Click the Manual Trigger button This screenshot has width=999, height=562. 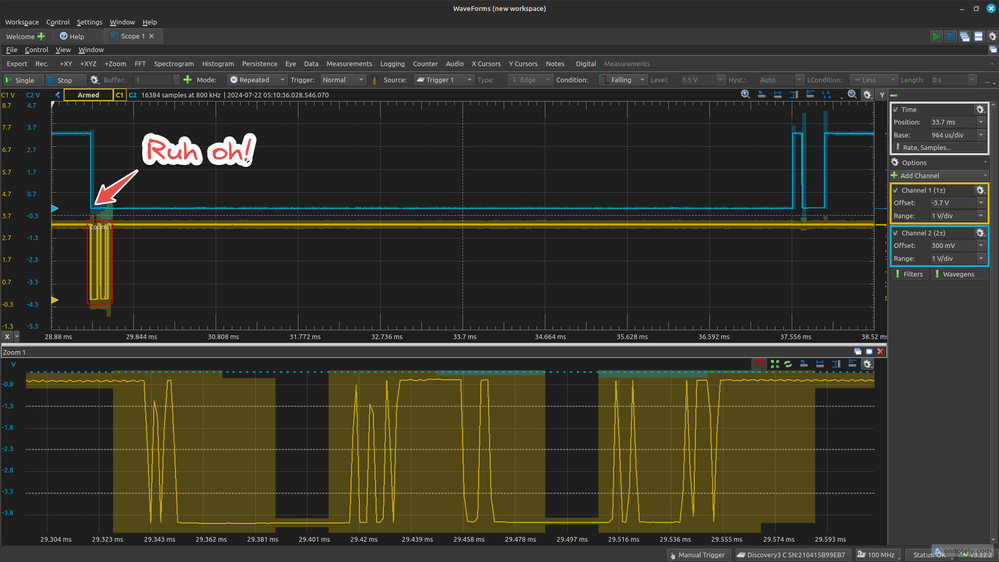coord(700,554)
